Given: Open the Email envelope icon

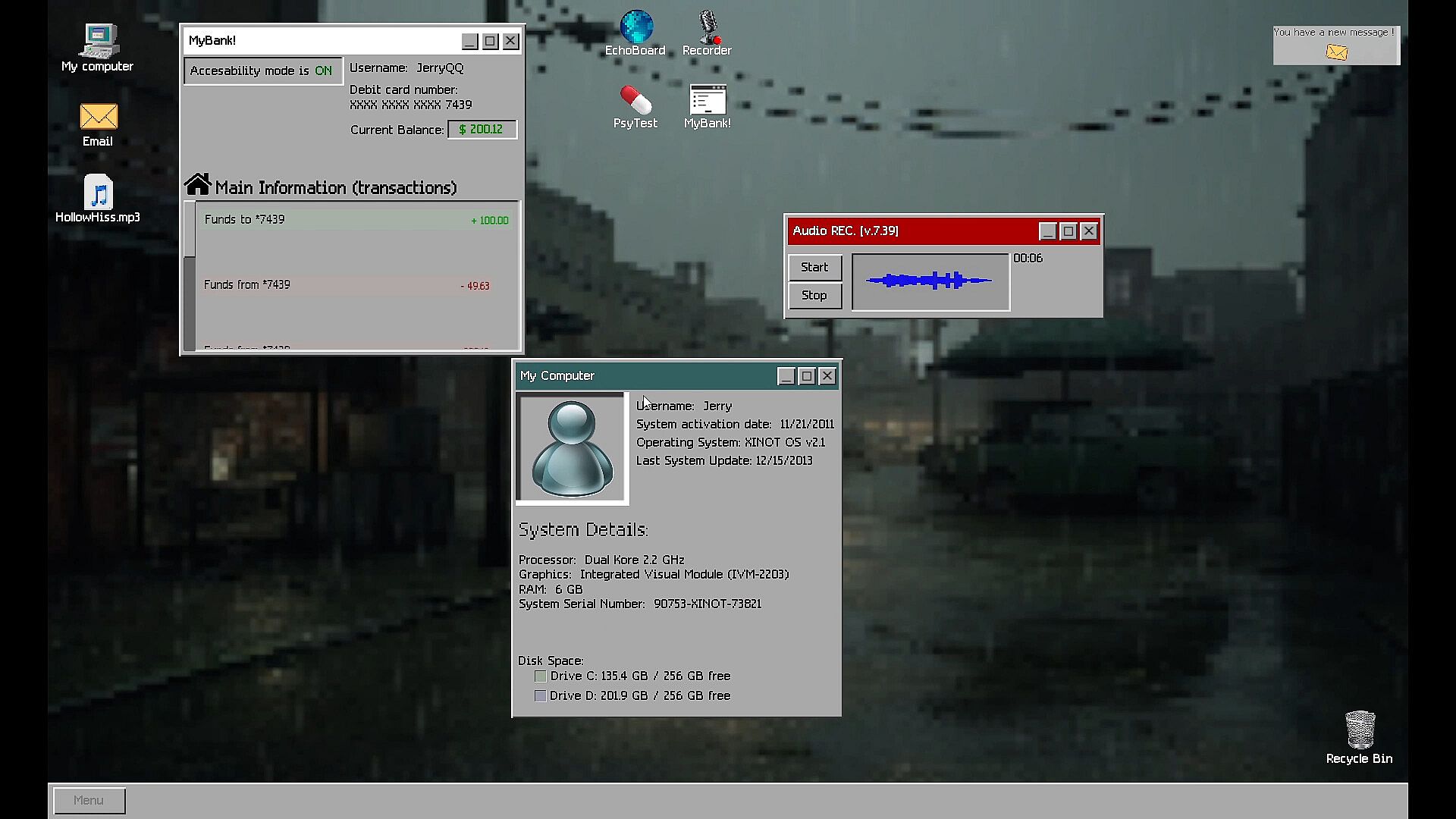Looking at the screenshot, I should tap(98, 118).
